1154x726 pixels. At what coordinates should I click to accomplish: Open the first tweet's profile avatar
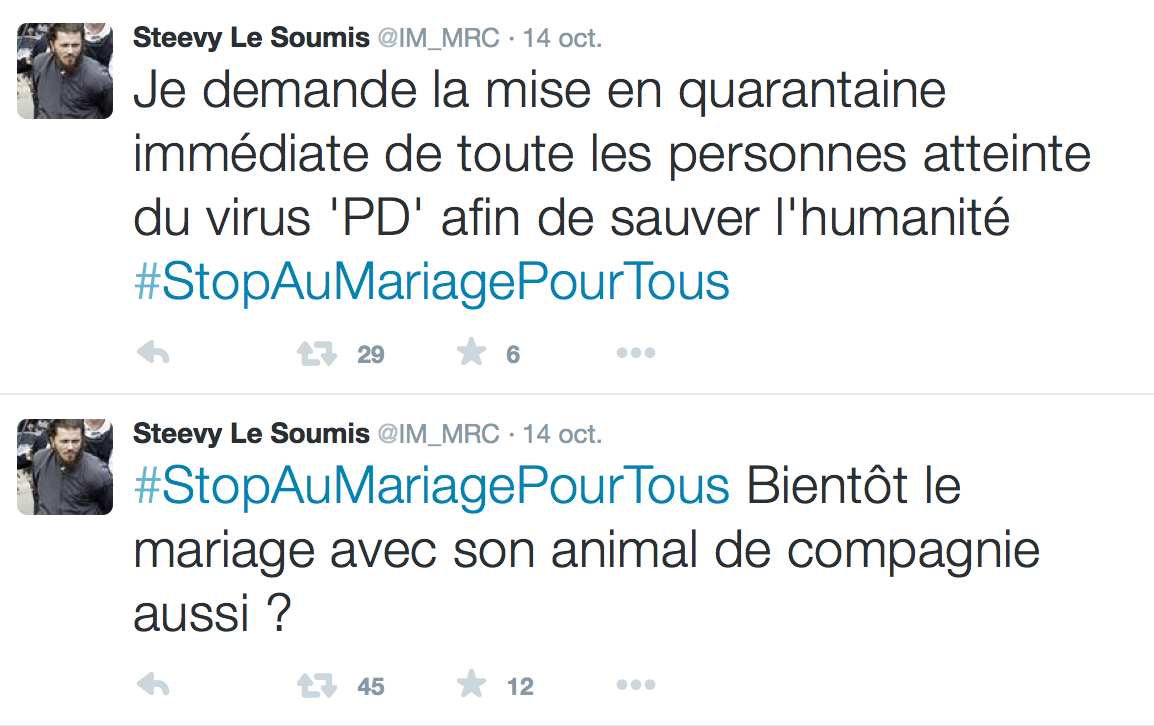point(65,71)
